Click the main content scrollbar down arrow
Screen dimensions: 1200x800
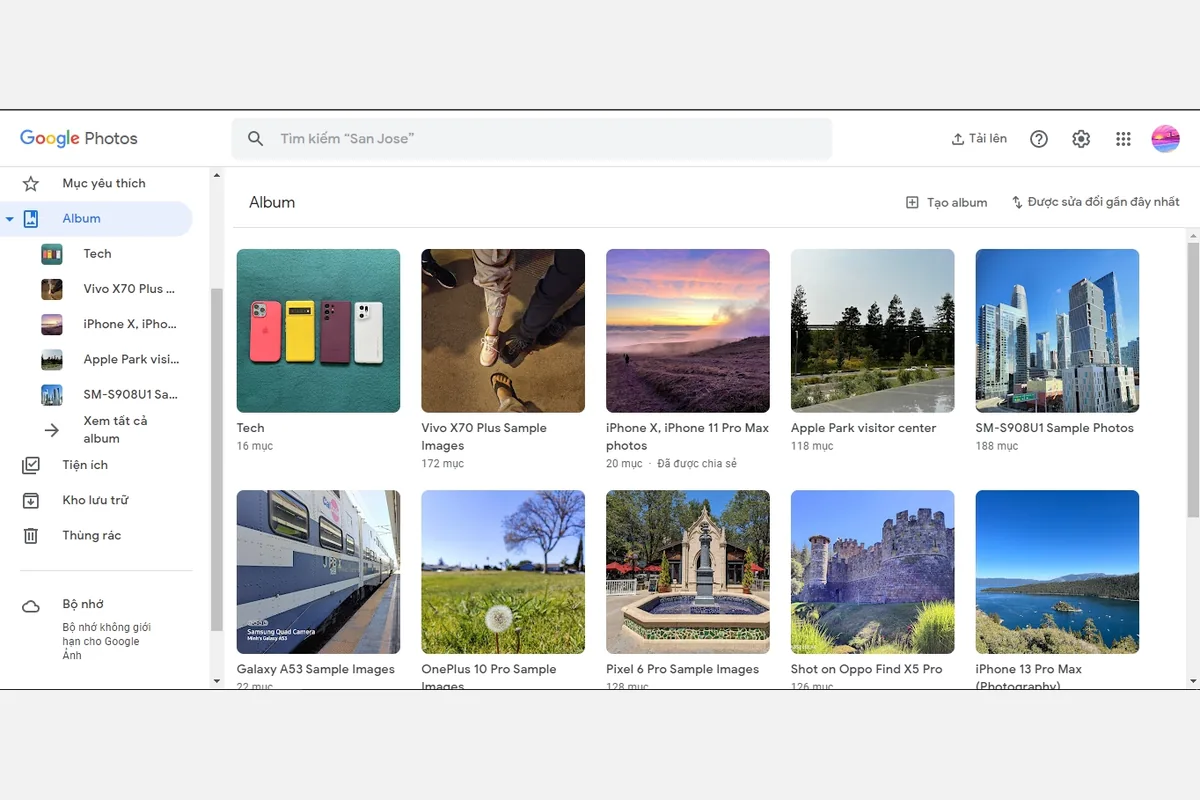pos(1192,681)
